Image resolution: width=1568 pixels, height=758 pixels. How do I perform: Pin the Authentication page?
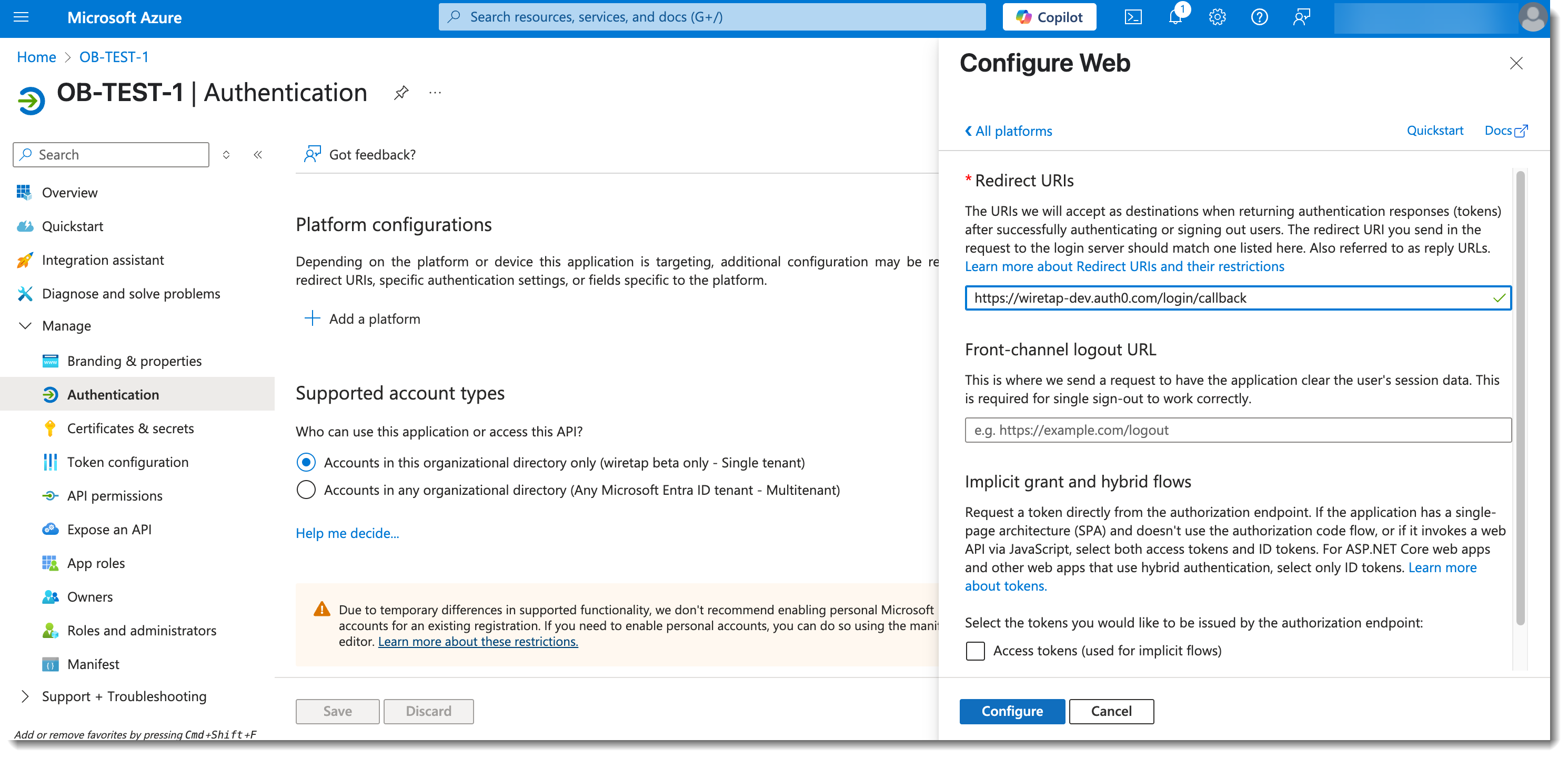tap(401, 93)
